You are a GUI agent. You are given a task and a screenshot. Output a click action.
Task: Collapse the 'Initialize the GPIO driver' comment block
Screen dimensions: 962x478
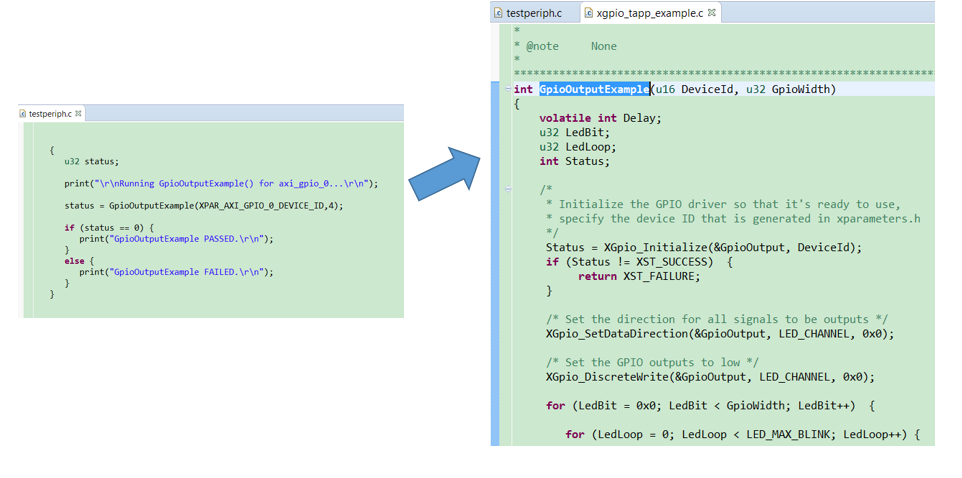[x=507, y=190]
